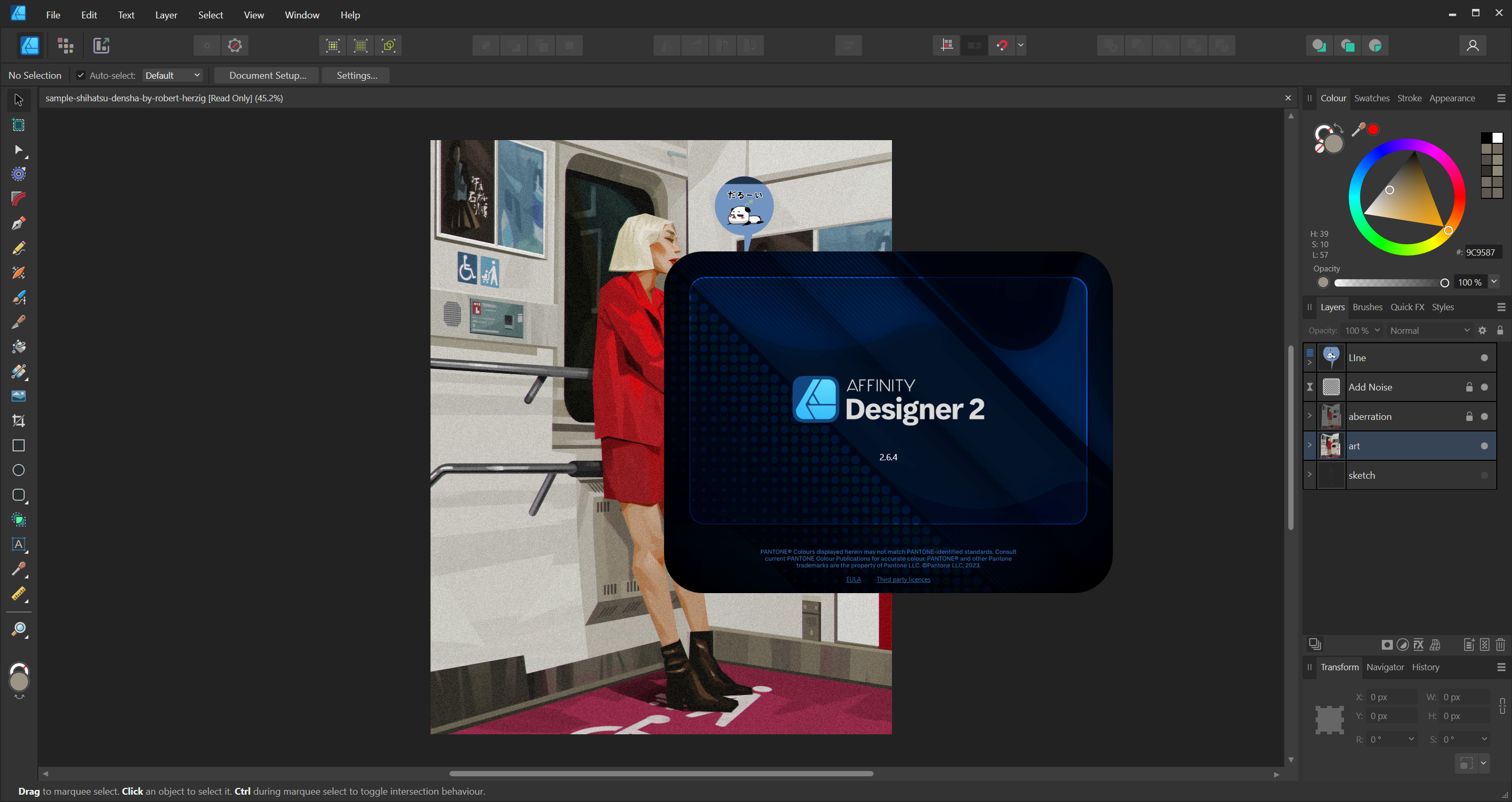Select the Pen tool

click(19, 224)
